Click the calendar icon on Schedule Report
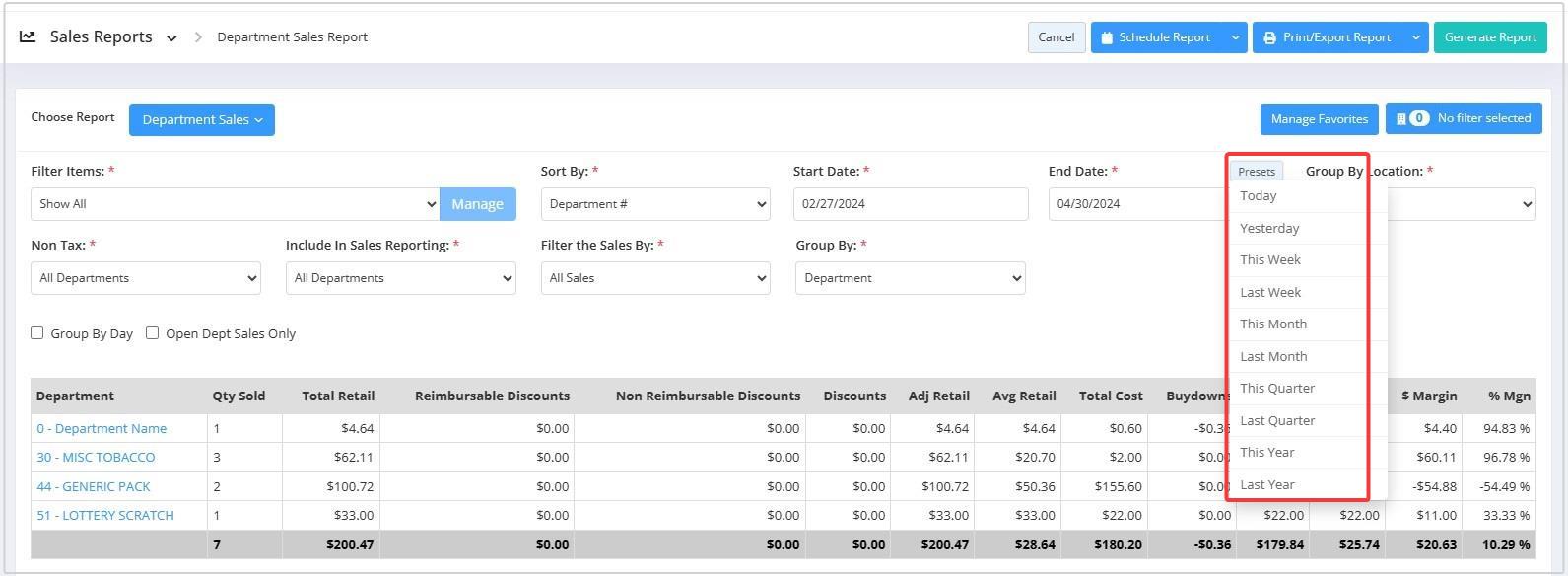Image resolution: width=1568 pixels, height=576 pixels. (x=1107, y=37)
